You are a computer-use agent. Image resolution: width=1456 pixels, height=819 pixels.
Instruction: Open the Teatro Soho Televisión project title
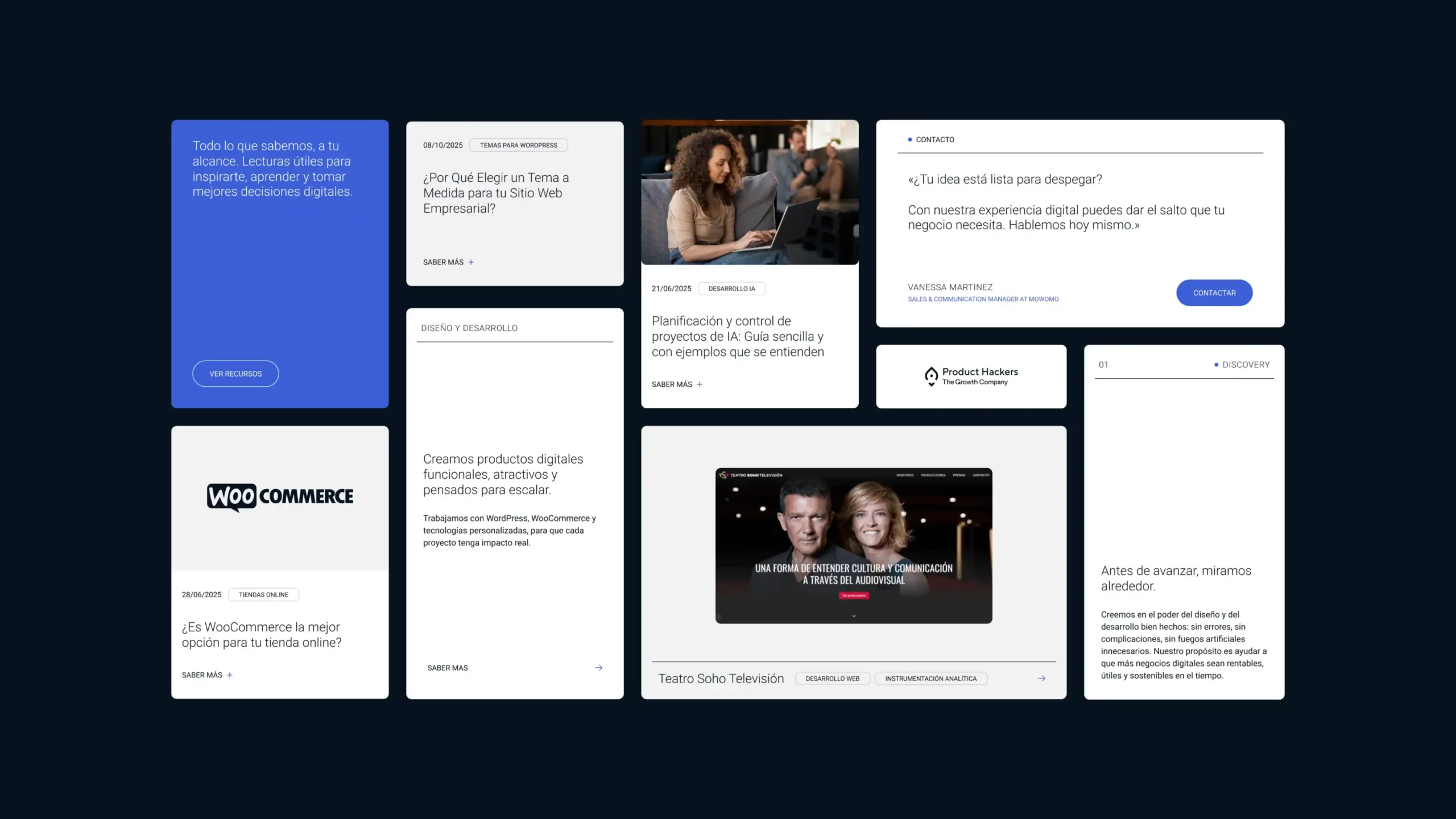tap(721, 679)
